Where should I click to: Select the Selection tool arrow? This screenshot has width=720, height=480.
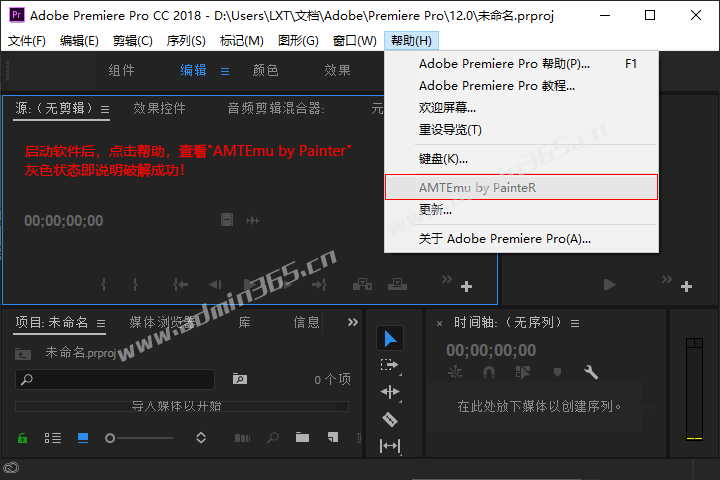(x=390, y=339)
